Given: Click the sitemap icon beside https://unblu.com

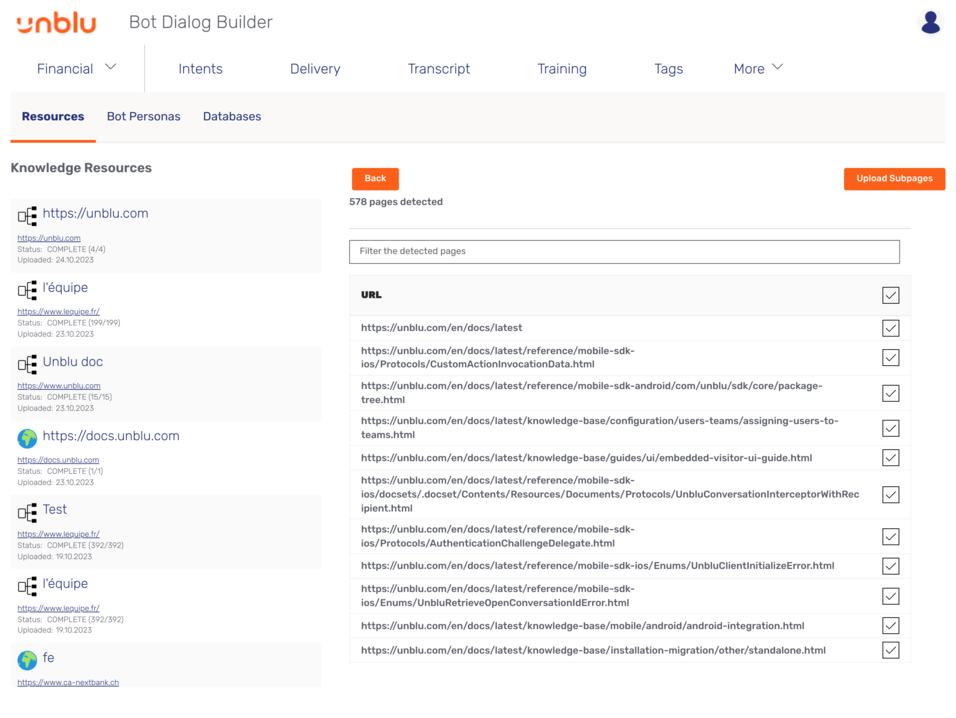Looking at the screenshot, I should pos(27,214).
